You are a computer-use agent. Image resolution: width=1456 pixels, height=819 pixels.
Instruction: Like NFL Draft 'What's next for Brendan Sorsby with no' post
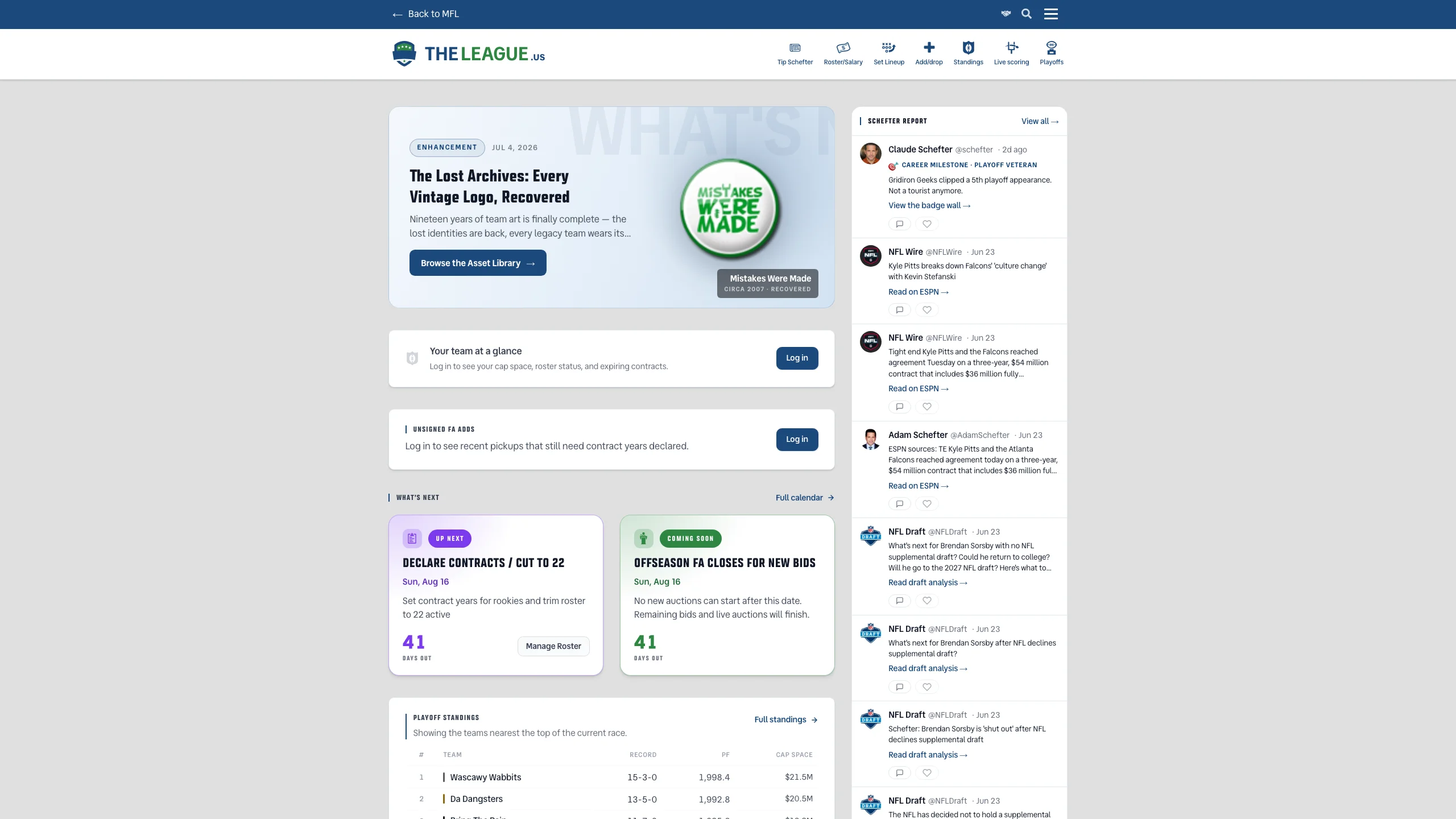pyautogui.click(x=927, y=601)
